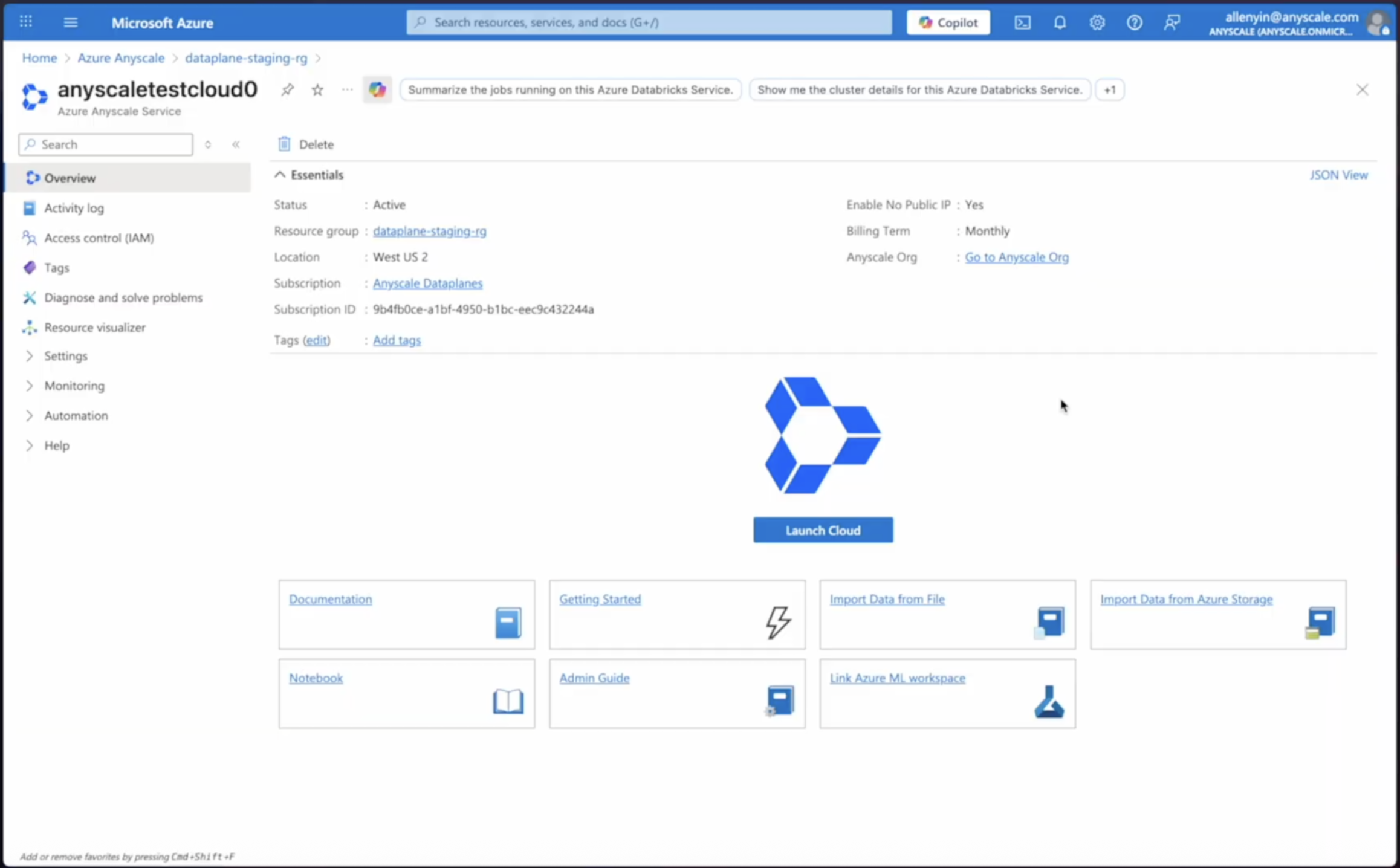Image resolution: width=1400 pixels, height=868 pixels.
Task: Open Copilot from the top bar
Action: [948, 22]
